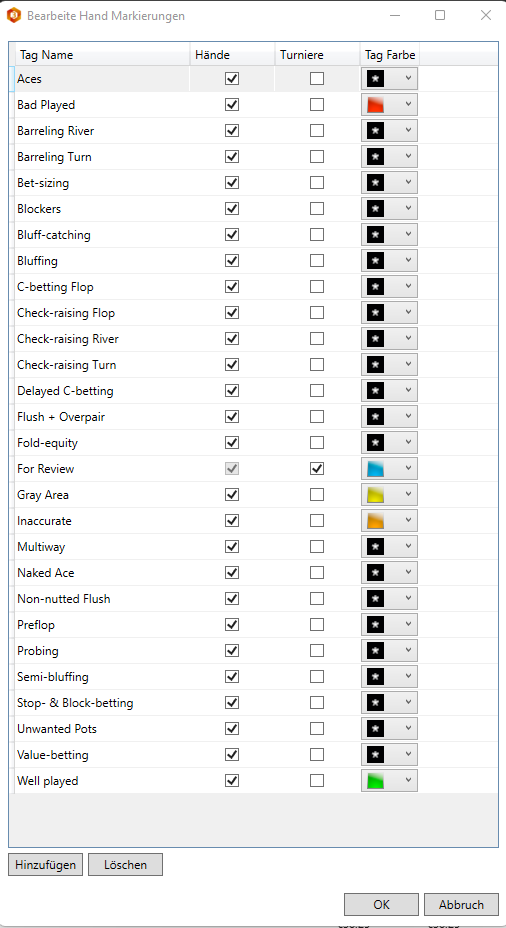Click the black star icon for Bluffing

coord(375,261)
